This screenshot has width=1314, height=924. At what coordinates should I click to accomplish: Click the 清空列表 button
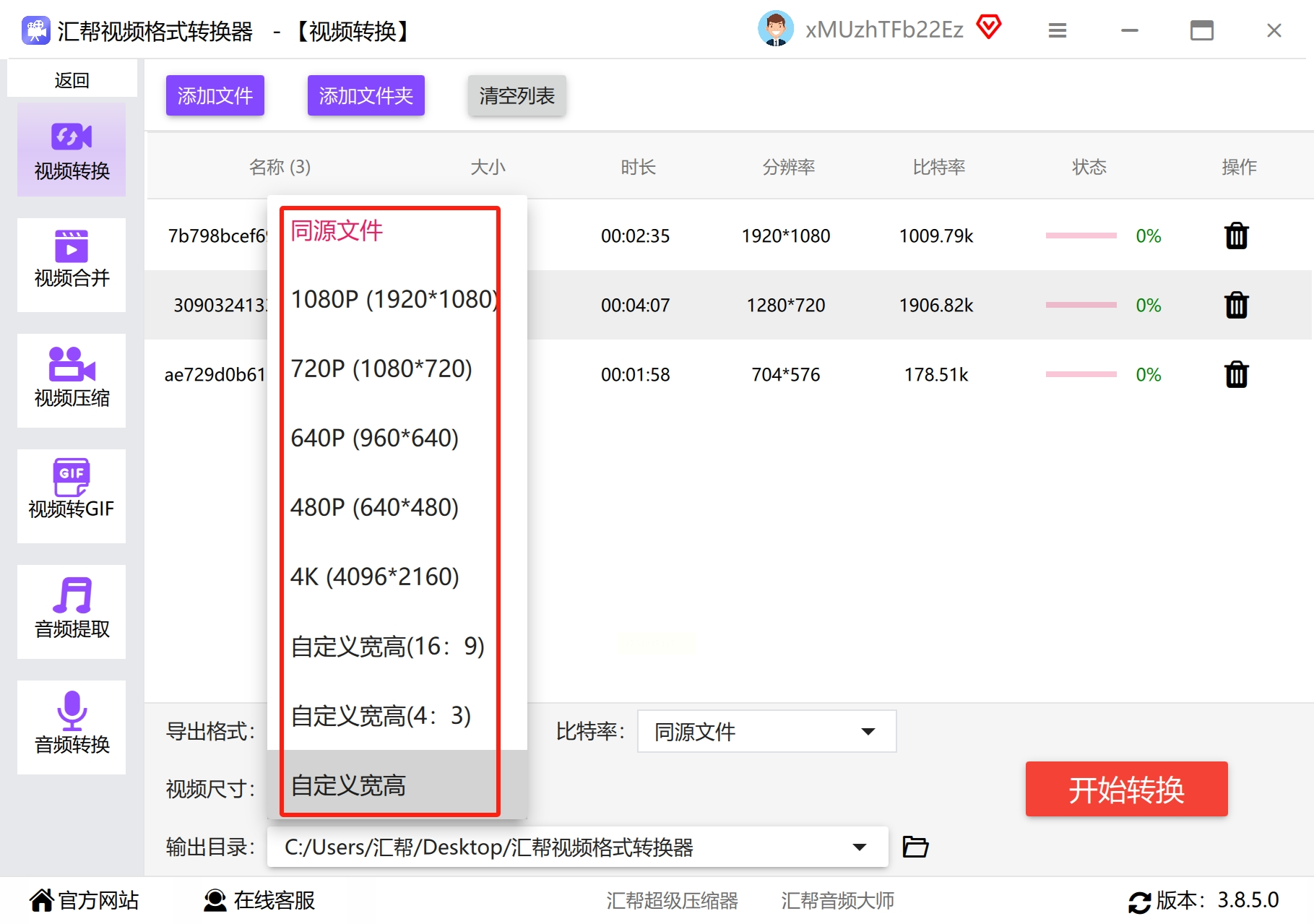(516, 95)
